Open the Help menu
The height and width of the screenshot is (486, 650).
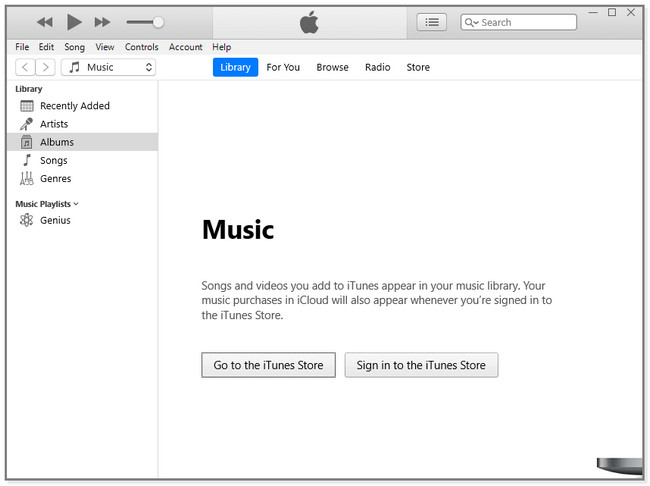[x=222, y=47]
